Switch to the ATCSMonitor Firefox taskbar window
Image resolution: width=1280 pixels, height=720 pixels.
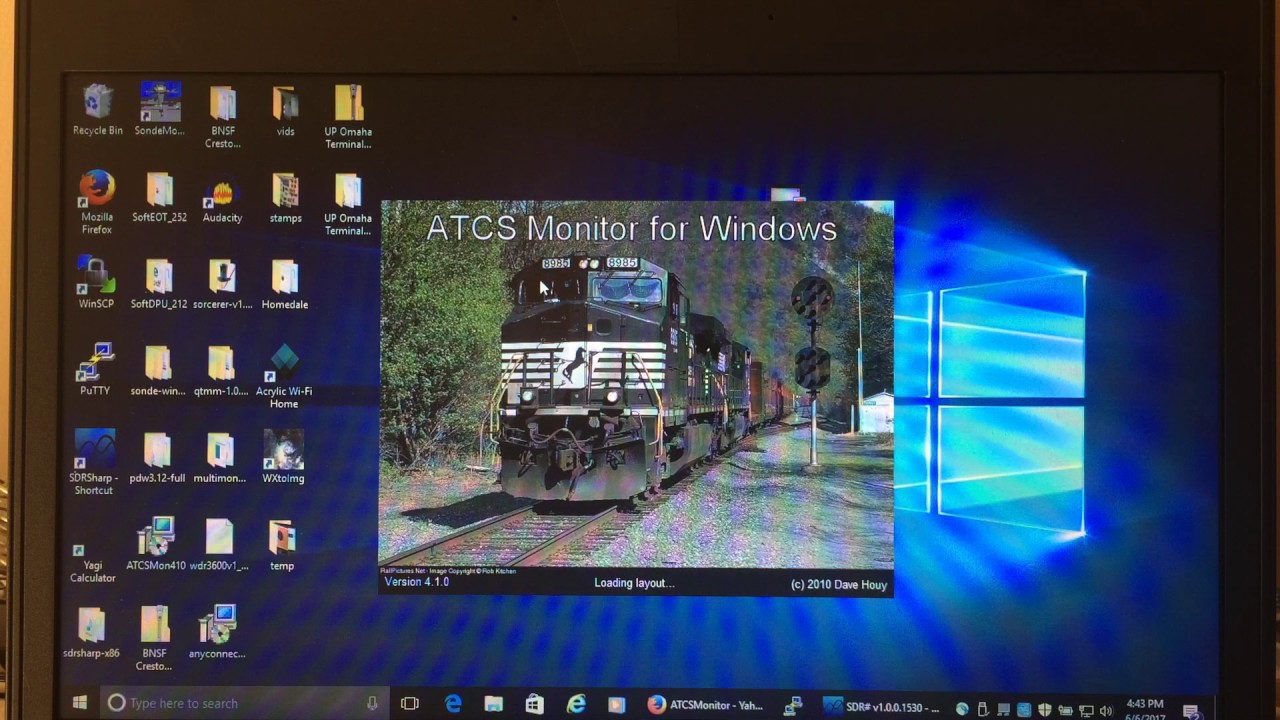point(705,705)
